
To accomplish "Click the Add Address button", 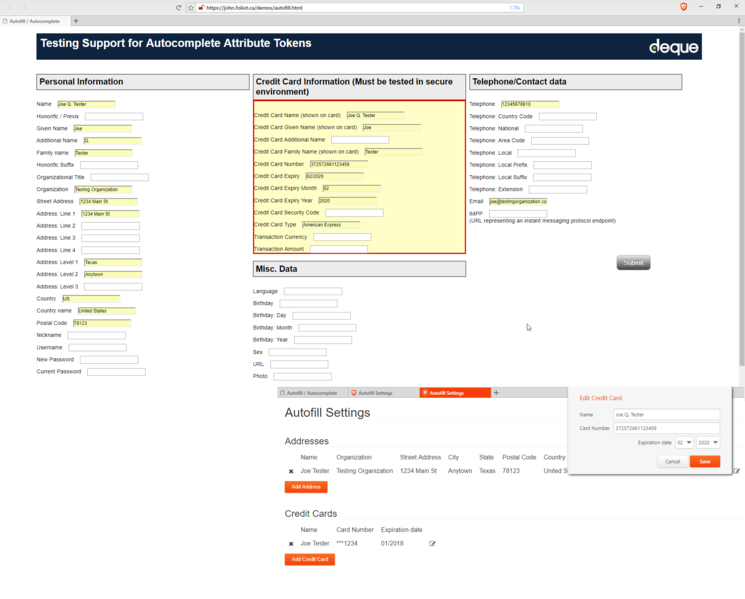I will 306,487.
